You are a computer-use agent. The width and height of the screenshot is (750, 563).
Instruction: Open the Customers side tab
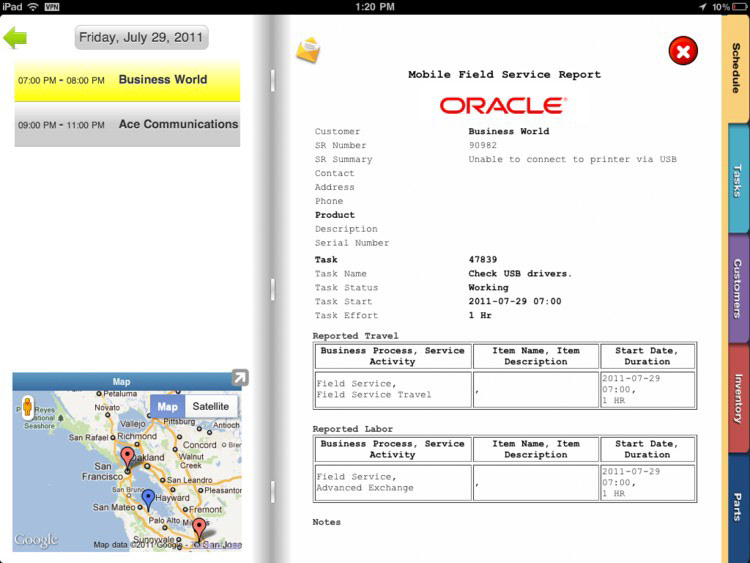click(x=737, y=288)
